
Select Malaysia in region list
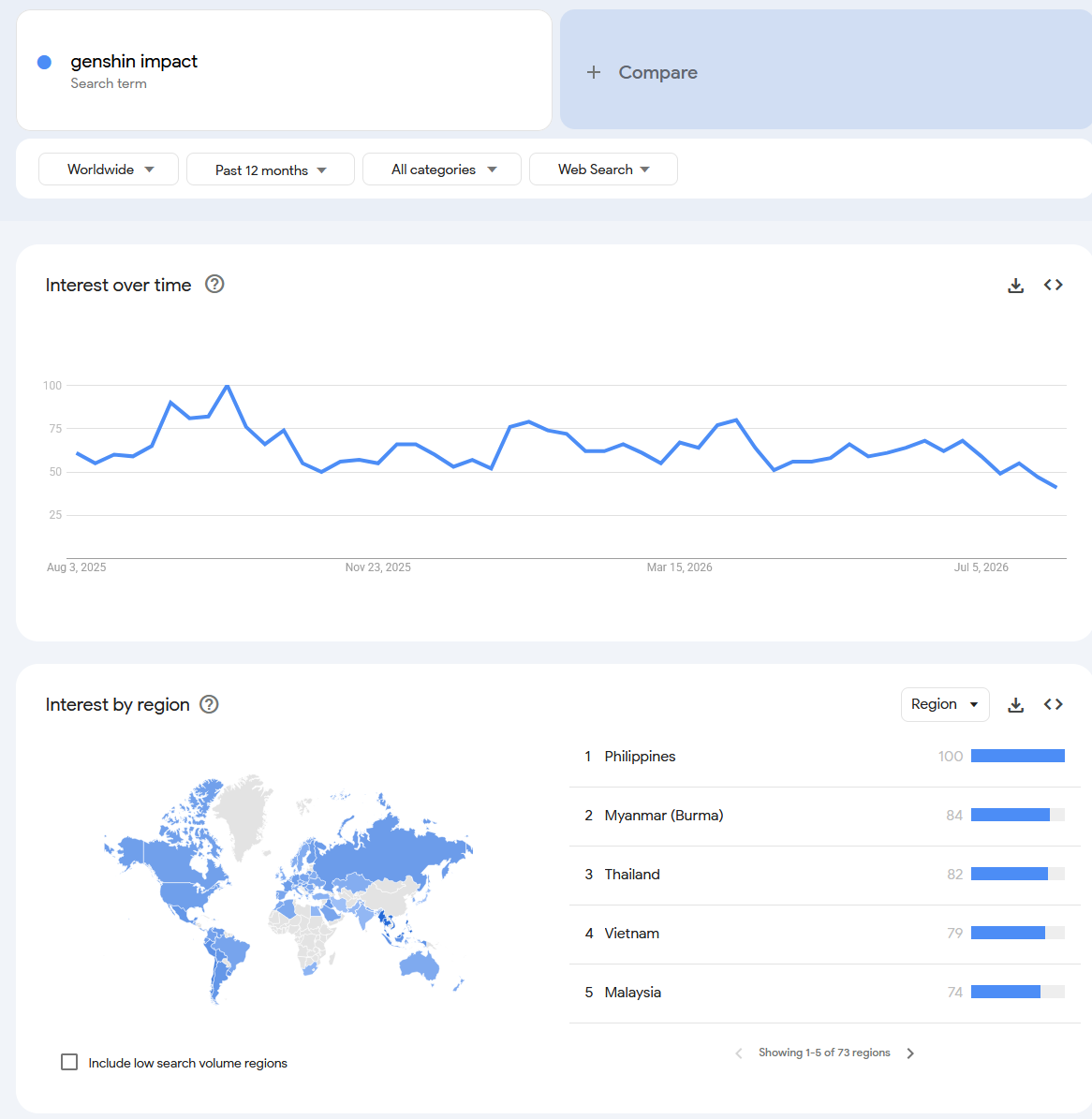point(824,993)
